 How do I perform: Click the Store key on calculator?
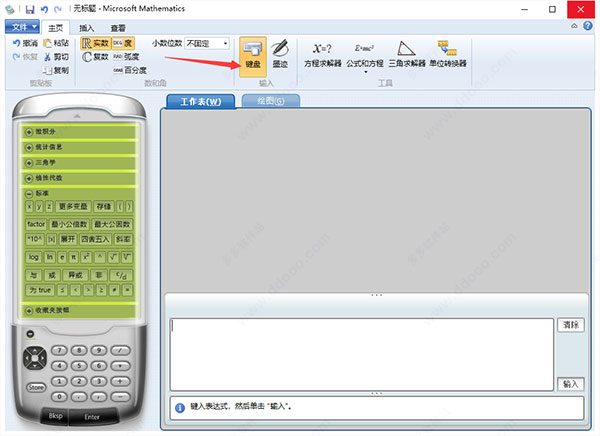click(x=36, y=387)
